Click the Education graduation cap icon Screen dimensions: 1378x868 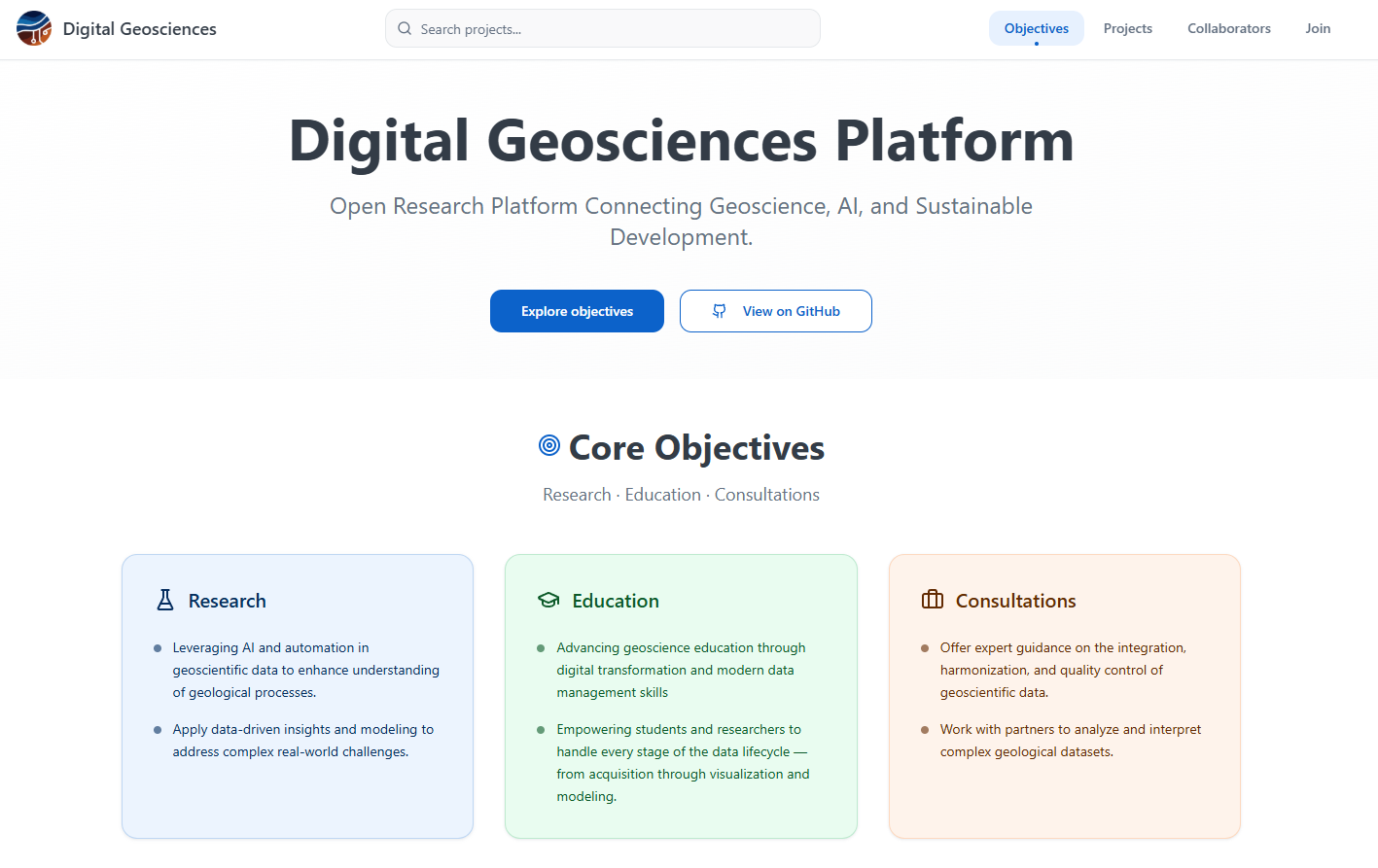[548, 601]
